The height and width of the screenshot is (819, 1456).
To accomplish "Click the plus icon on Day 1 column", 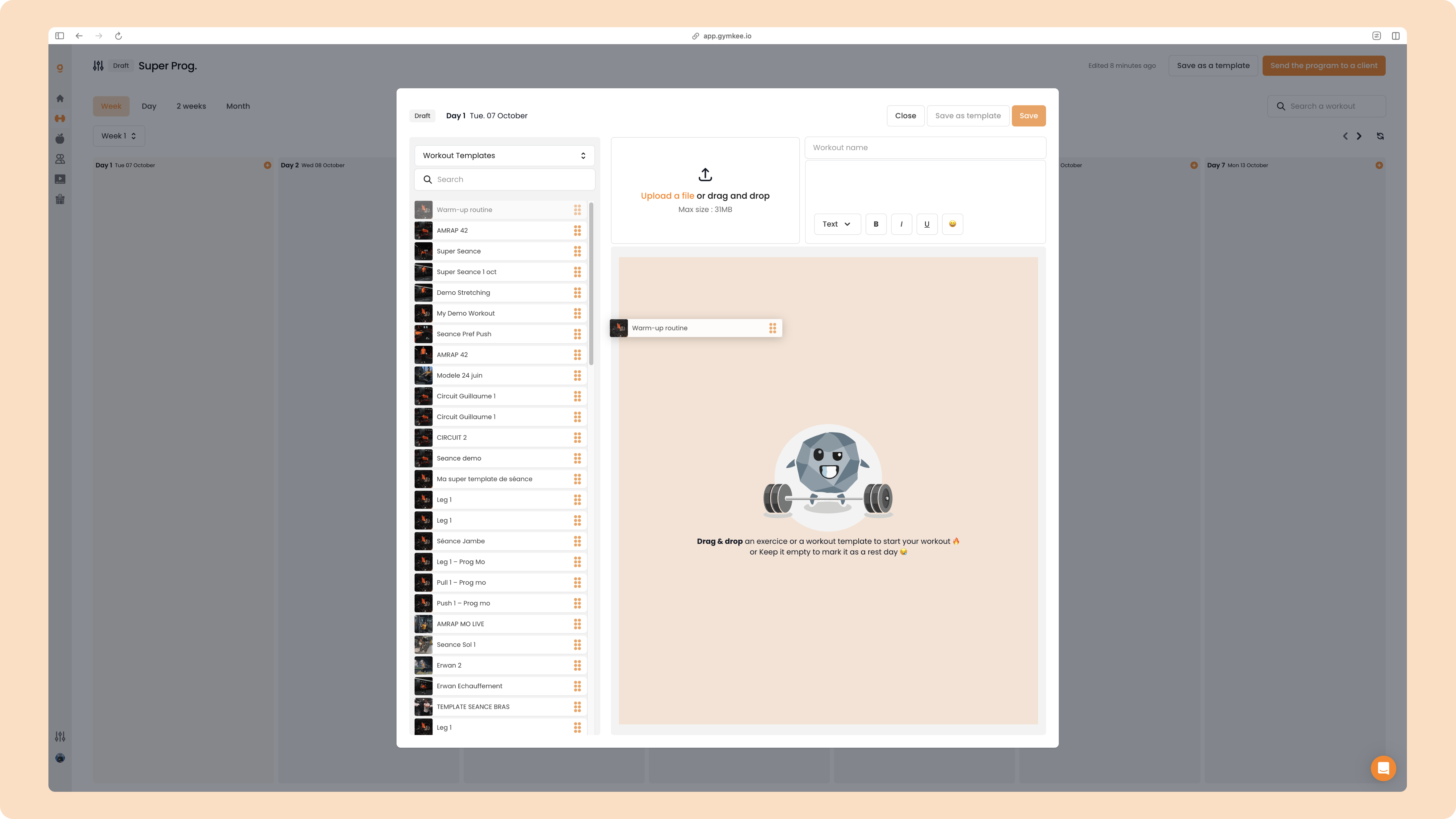I will pos(267,165).
